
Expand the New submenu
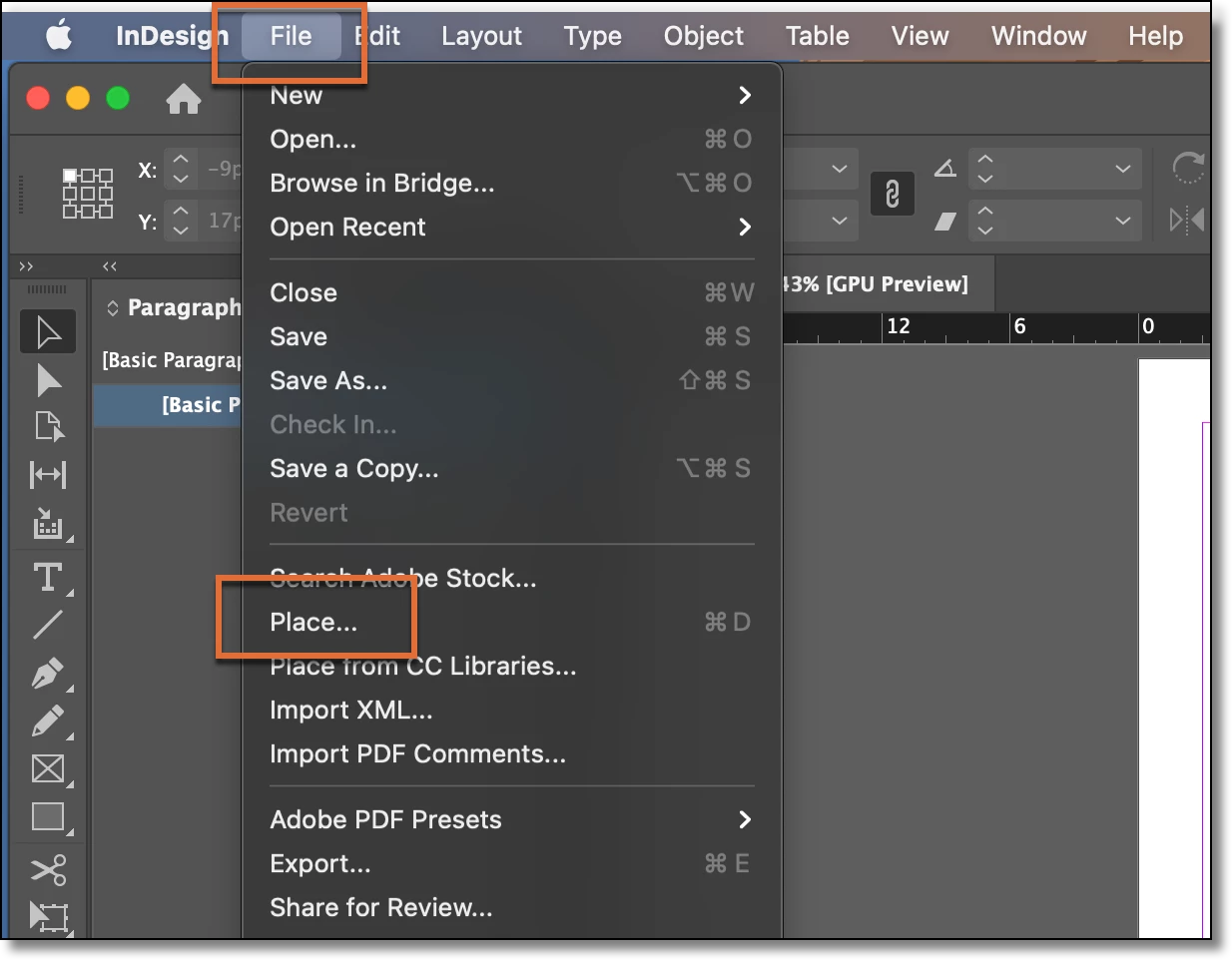[744, 95]
